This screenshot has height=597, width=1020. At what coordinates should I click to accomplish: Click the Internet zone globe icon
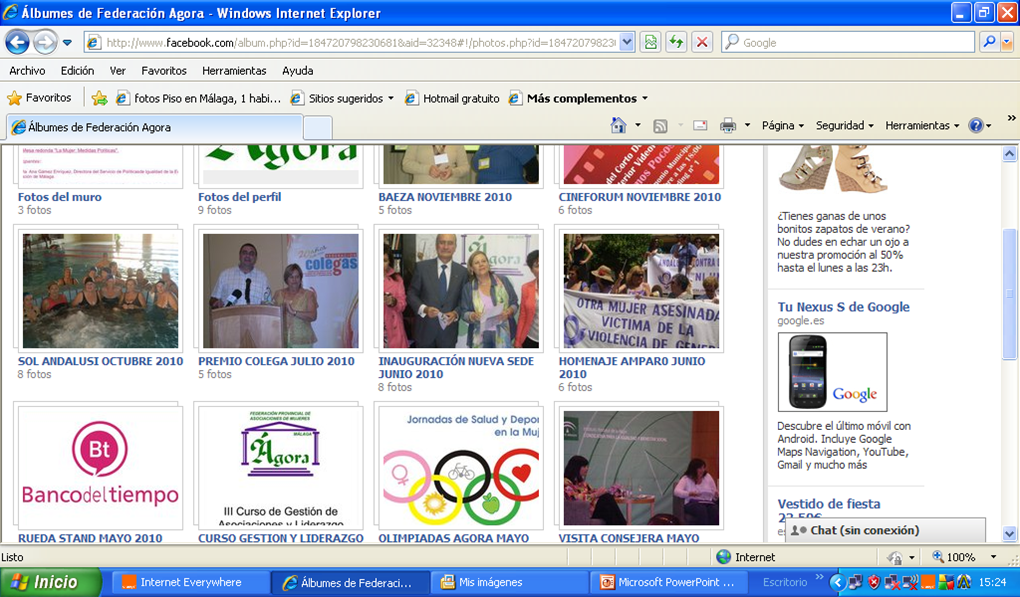coord(723,557)
